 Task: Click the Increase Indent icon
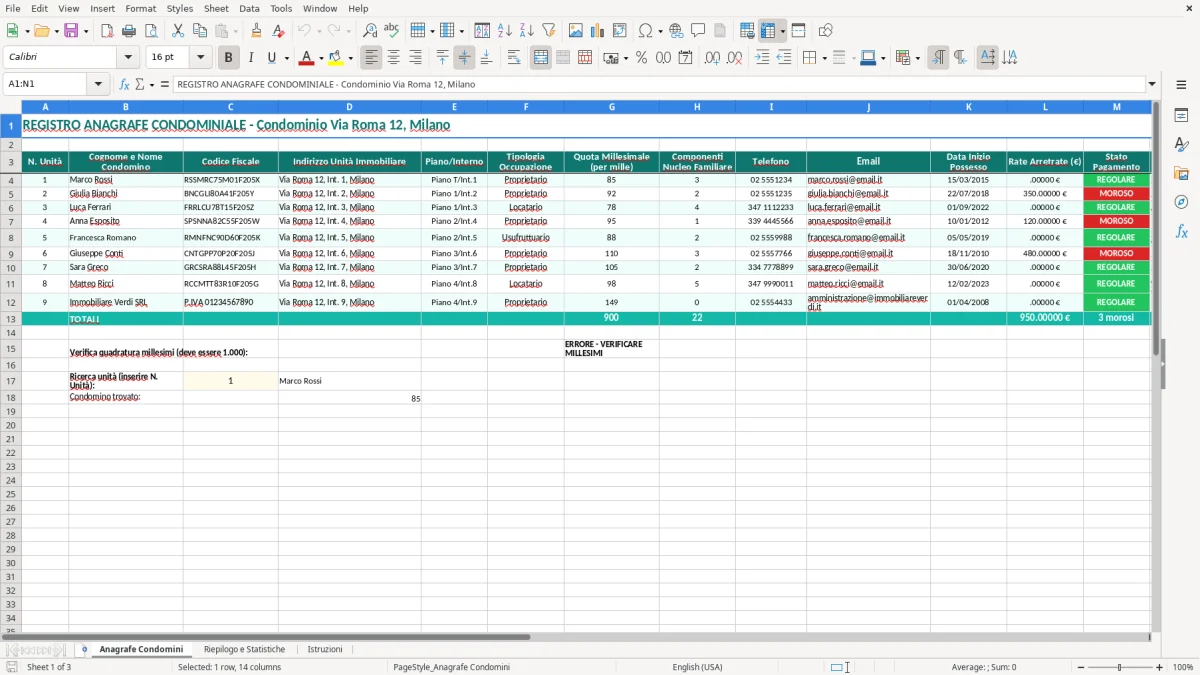pyautogui.click(x=762, y=58)
